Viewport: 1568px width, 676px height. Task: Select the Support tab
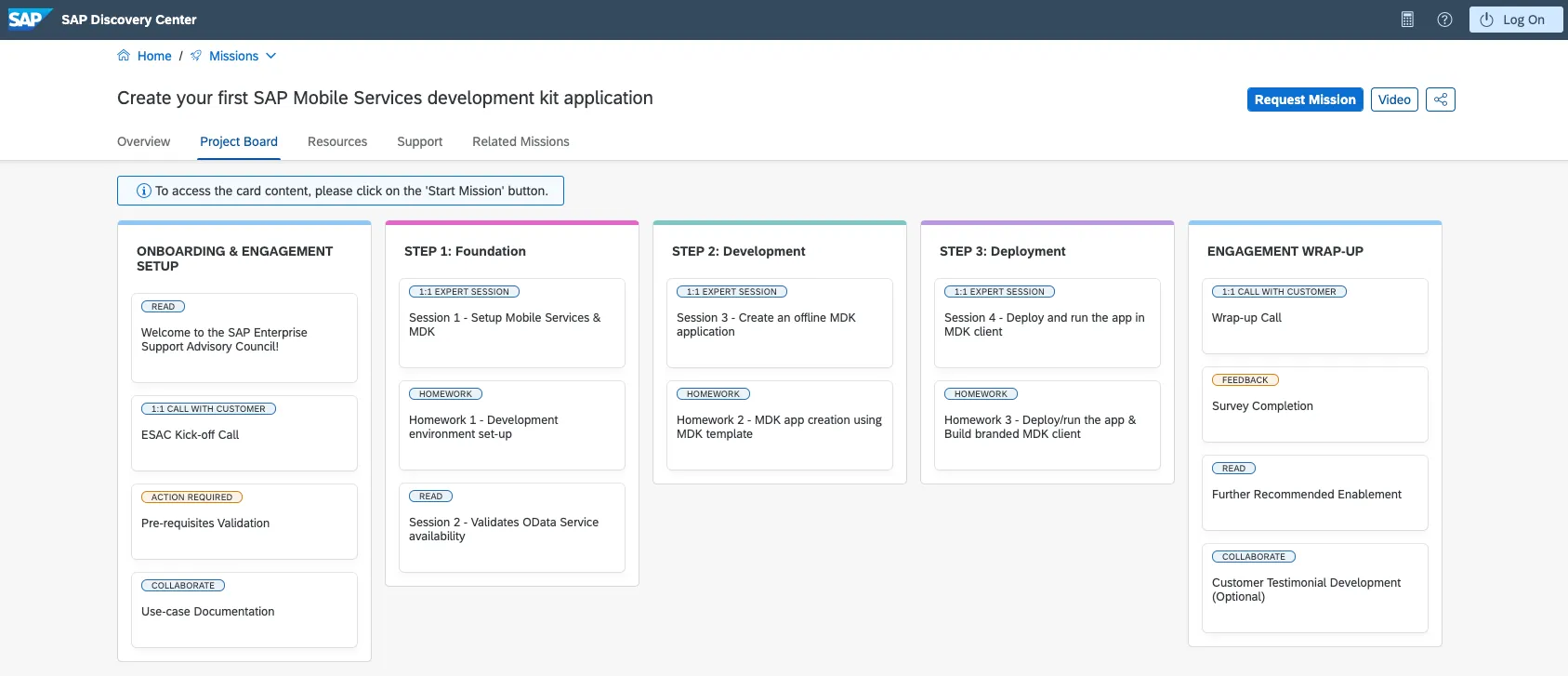click(419, 141)
